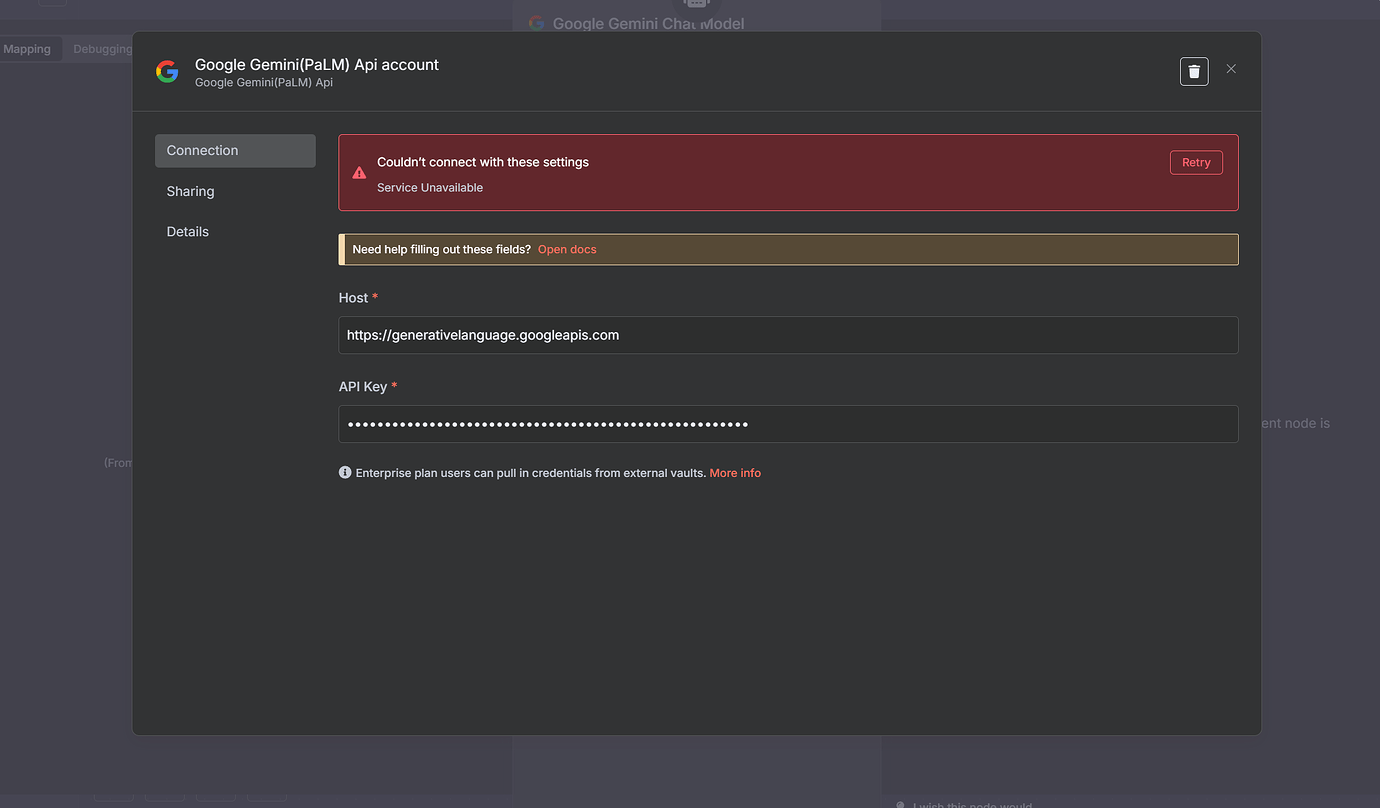Screen dimensions: 1380x808
Task: Open docs for filling out these fields
Action: pyautogui.click(x=567, y=249)
